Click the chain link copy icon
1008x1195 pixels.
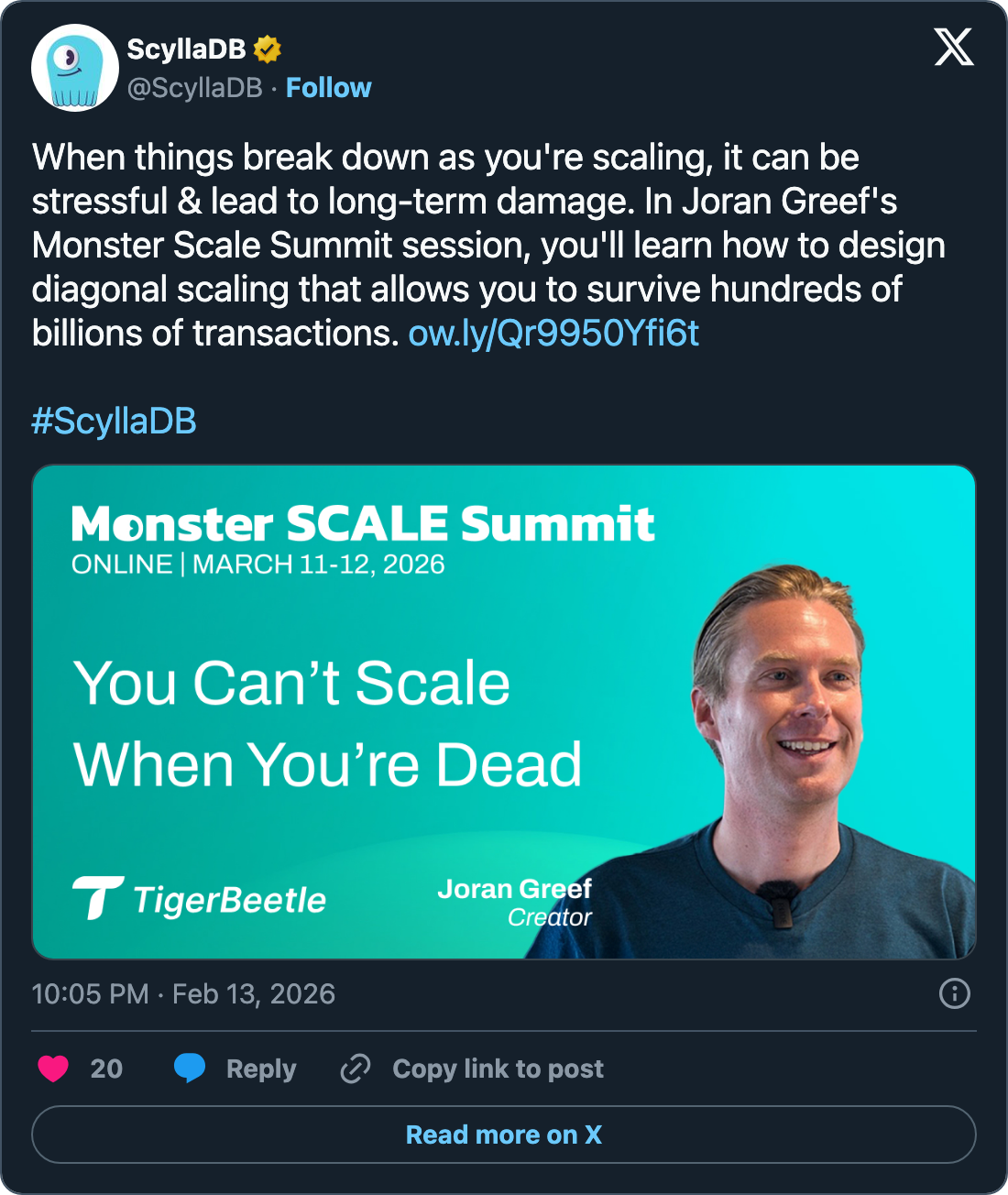click(x=356, y=1069)
